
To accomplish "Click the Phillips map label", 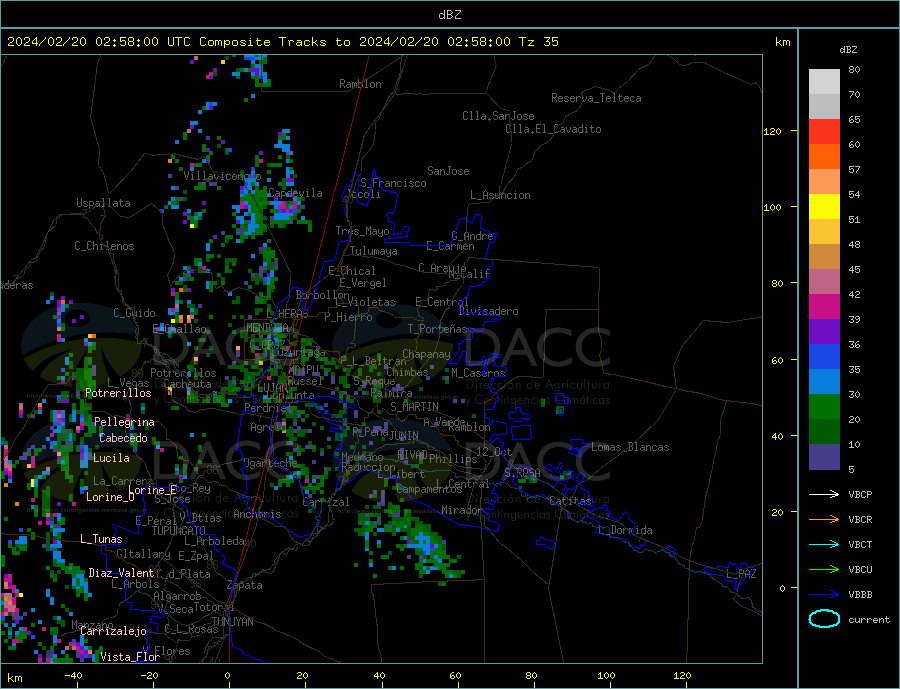I will [453, 459].
